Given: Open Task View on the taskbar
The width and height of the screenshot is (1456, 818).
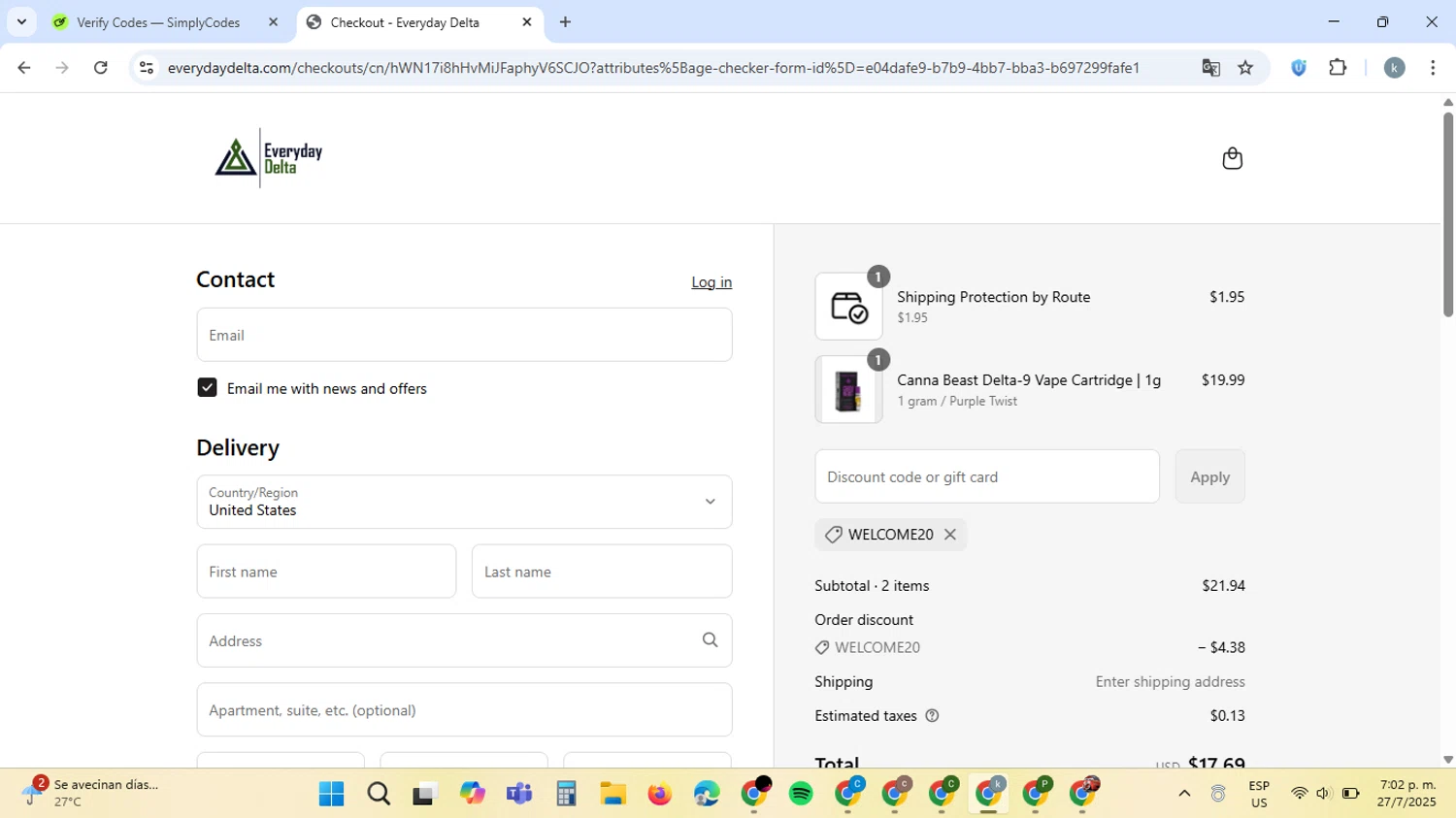Looking at the screenshot, I should [425, 794].
